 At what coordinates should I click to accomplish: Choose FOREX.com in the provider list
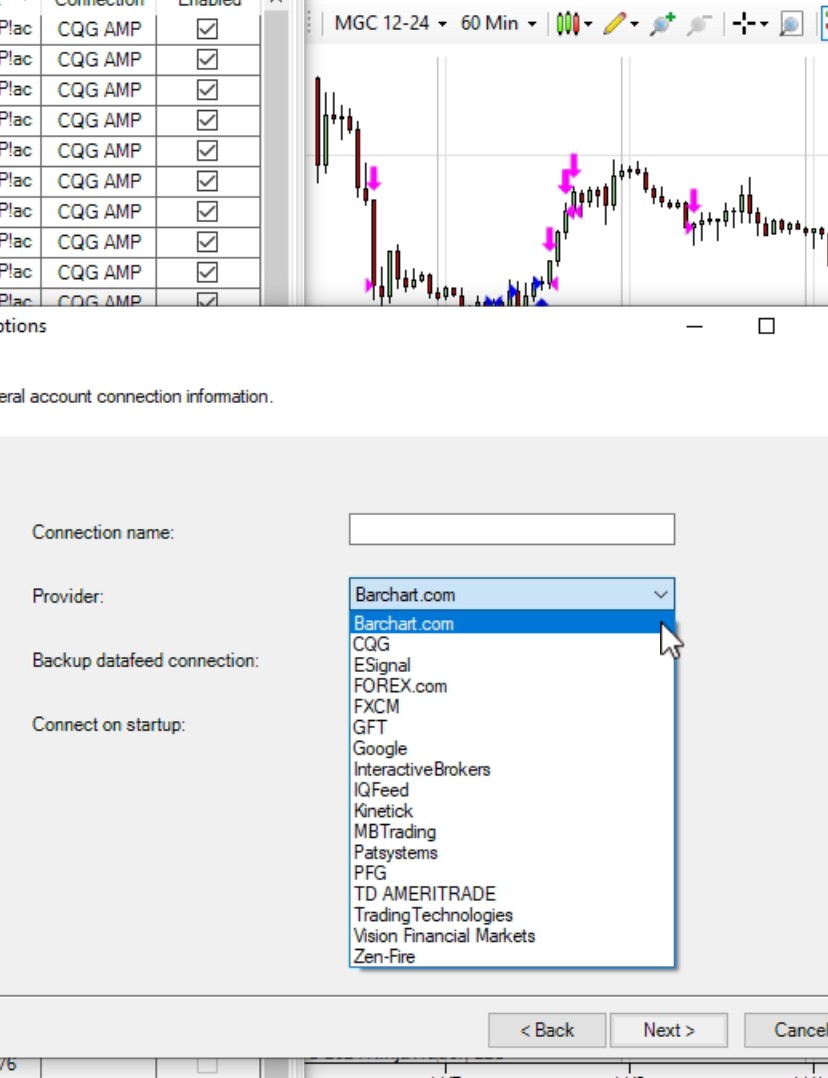pos(512,686)
